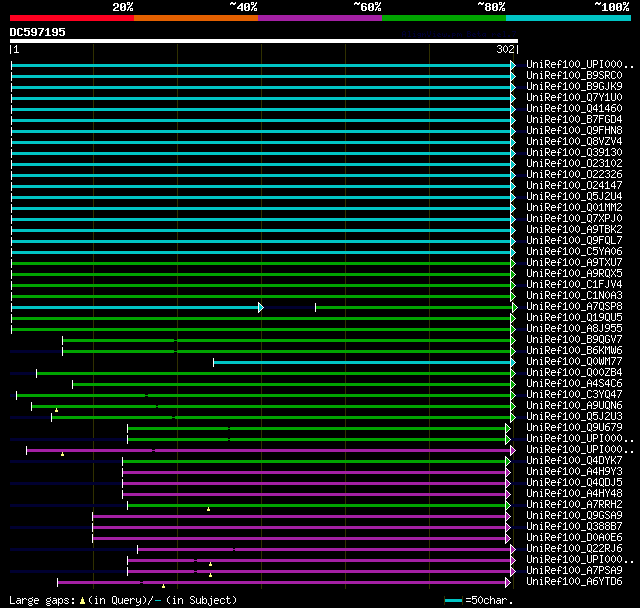This screenshot has width=640, height=608.
Task: Click the red 20% identity legend segment
Action: point(72,18)
